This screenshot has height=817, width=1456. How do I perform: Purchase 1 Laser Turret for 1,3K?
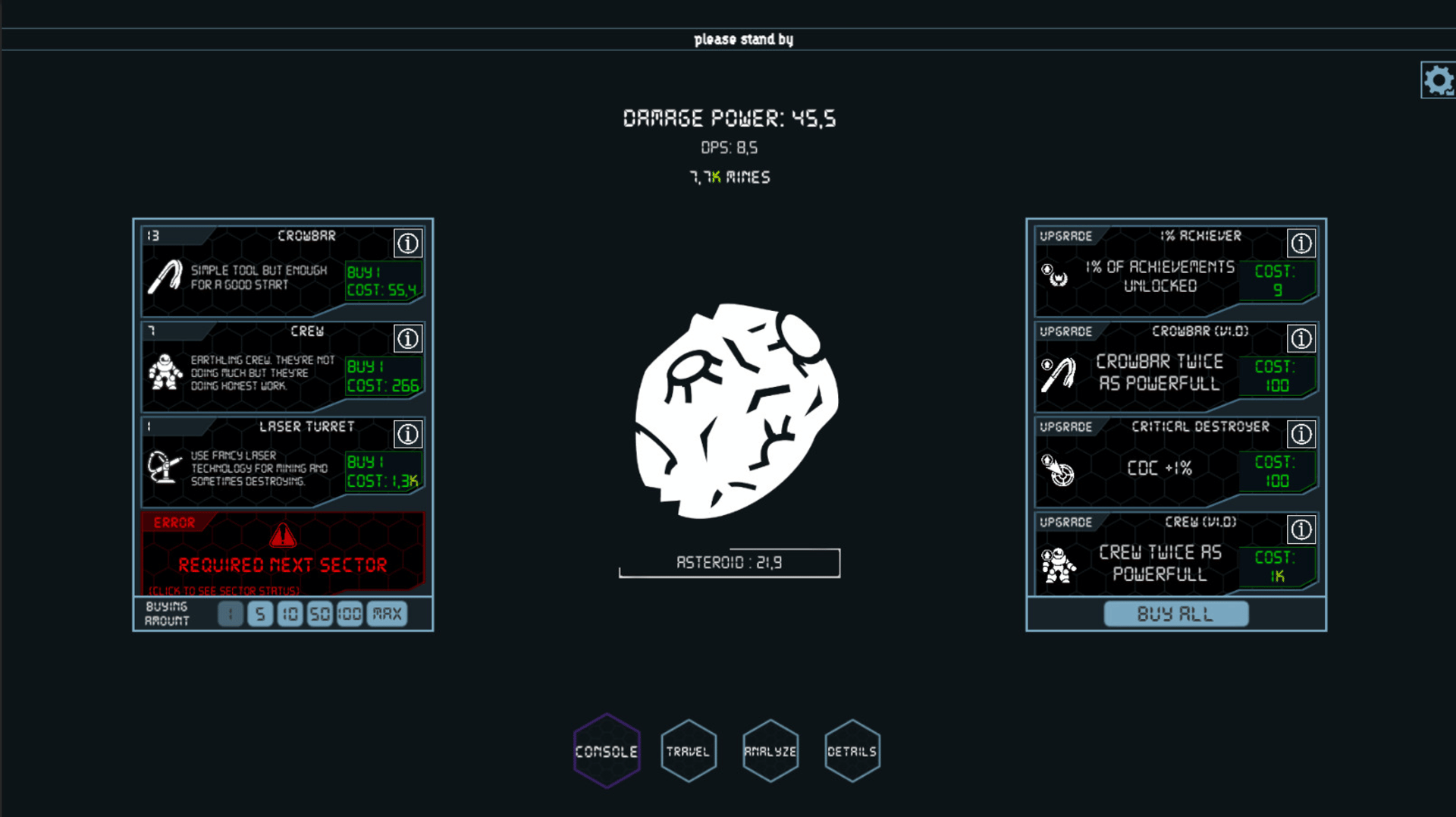click(382, 472)
